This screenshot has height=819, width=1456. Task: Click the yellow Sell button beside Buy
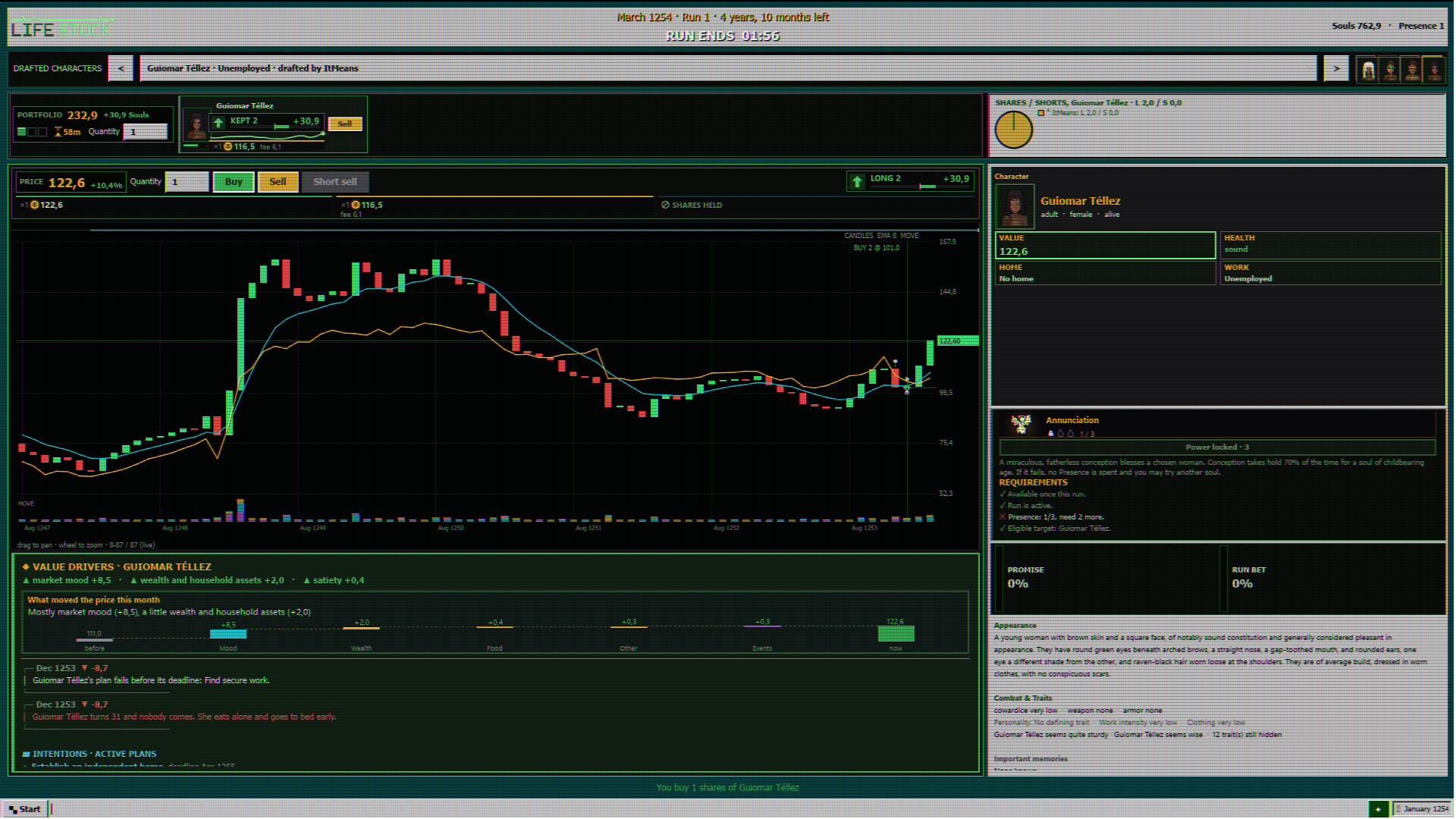pos(278,182)
